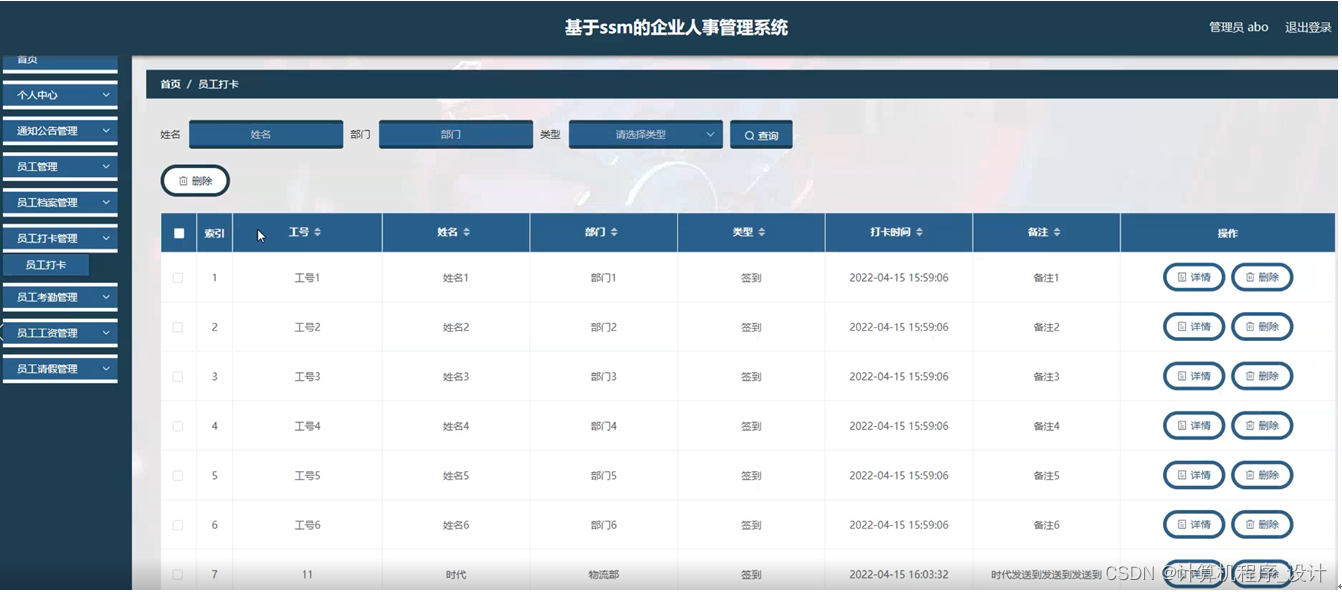The width and height of the screenshot is (1342, 592).
Task: Click the 操作 column header
Action: [1228, 233]
